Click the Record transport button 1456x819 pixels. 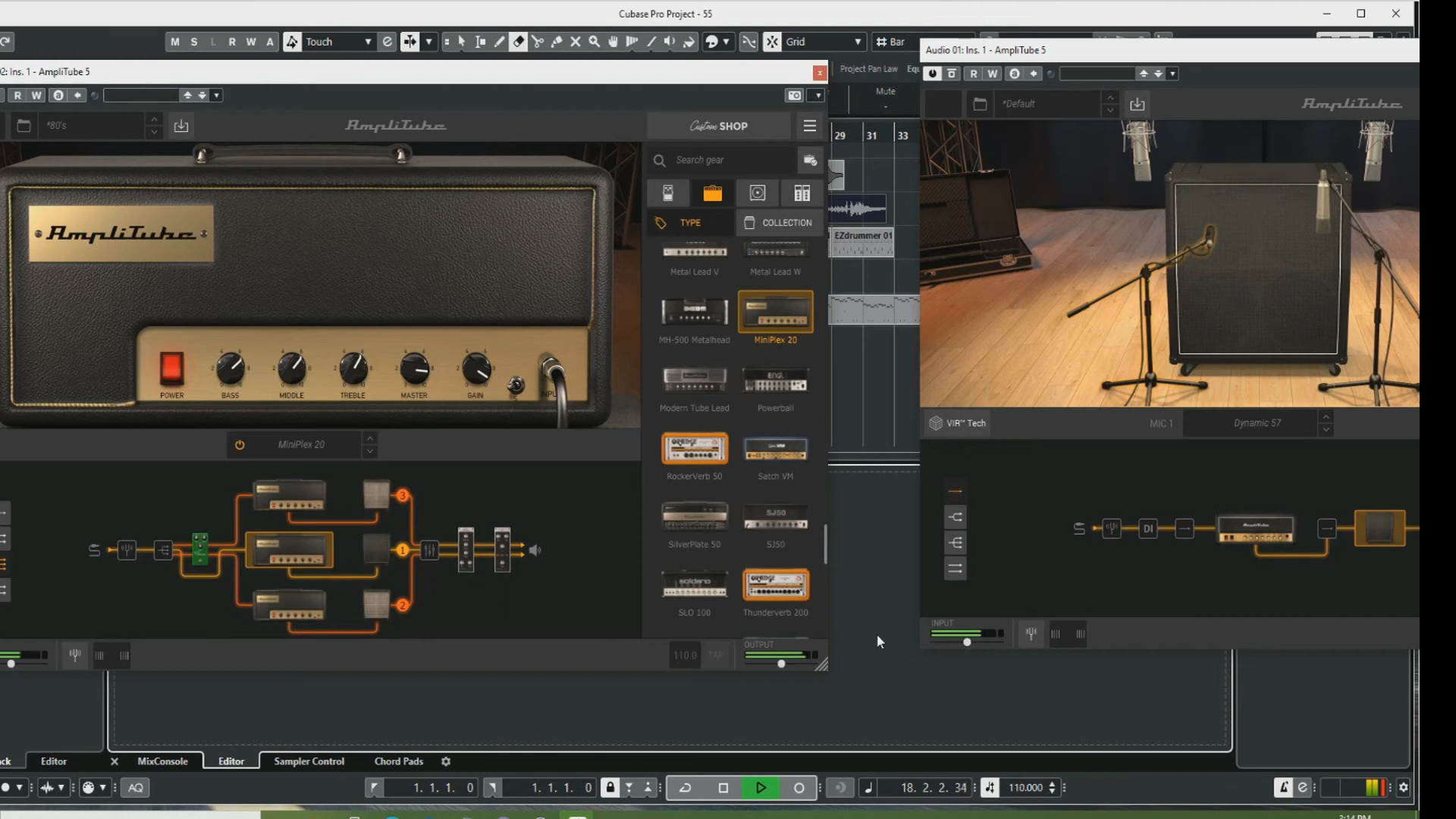(799, 788)
